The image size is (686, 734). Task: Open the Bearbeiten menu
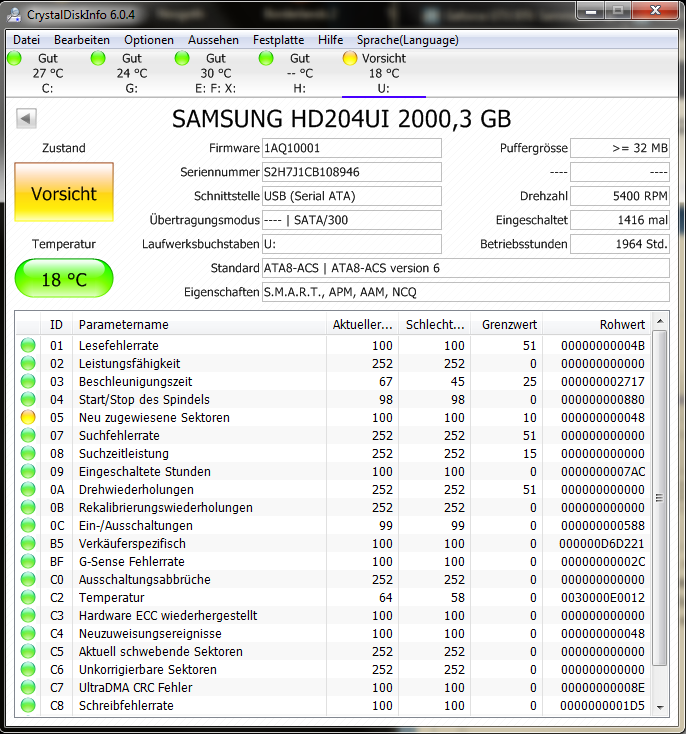[81, 40]
